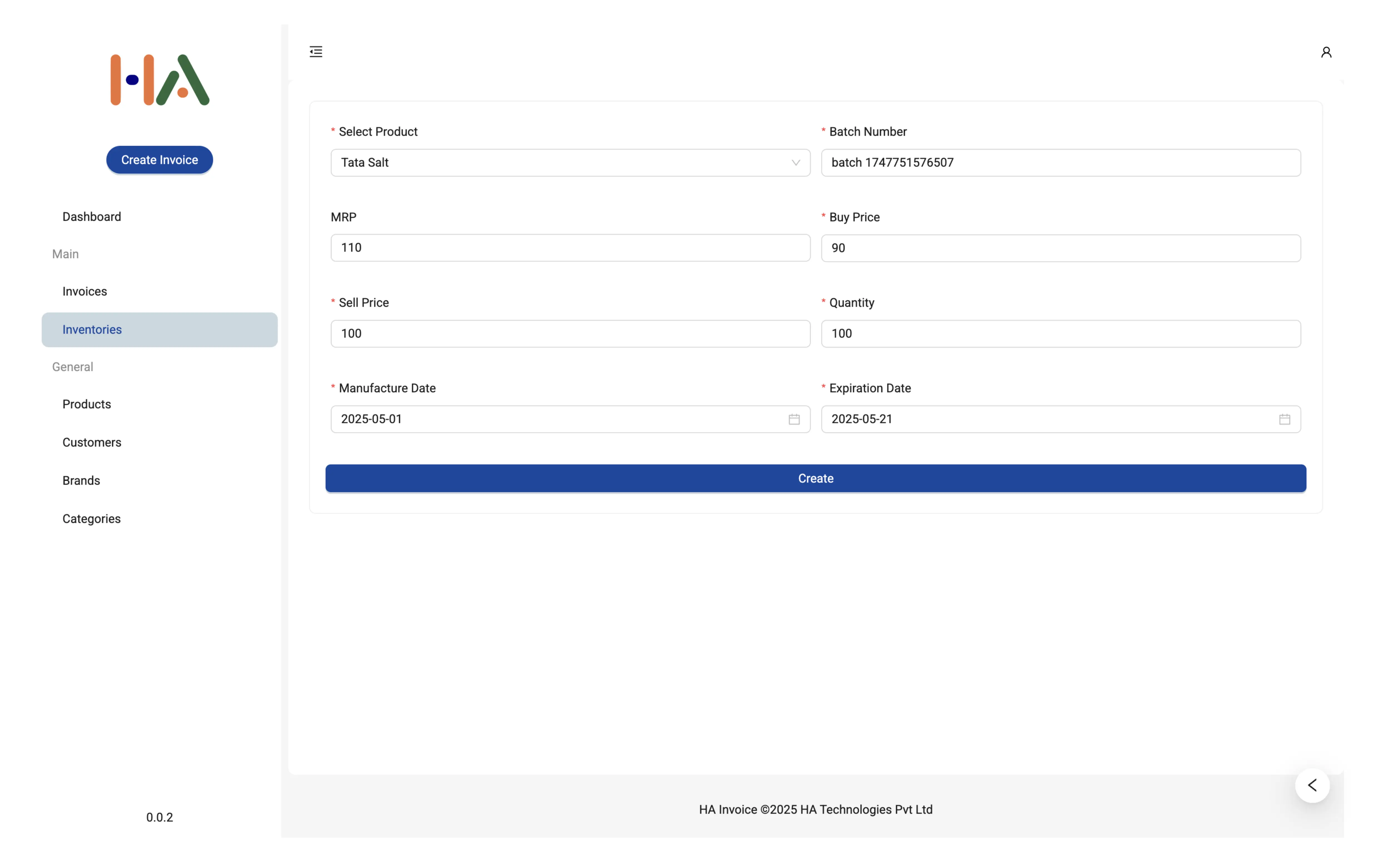Click the chevron button at bottom right
The height and width of the screenshot is (868, 1389).
pyautogui.click(x=1312, y=785)
